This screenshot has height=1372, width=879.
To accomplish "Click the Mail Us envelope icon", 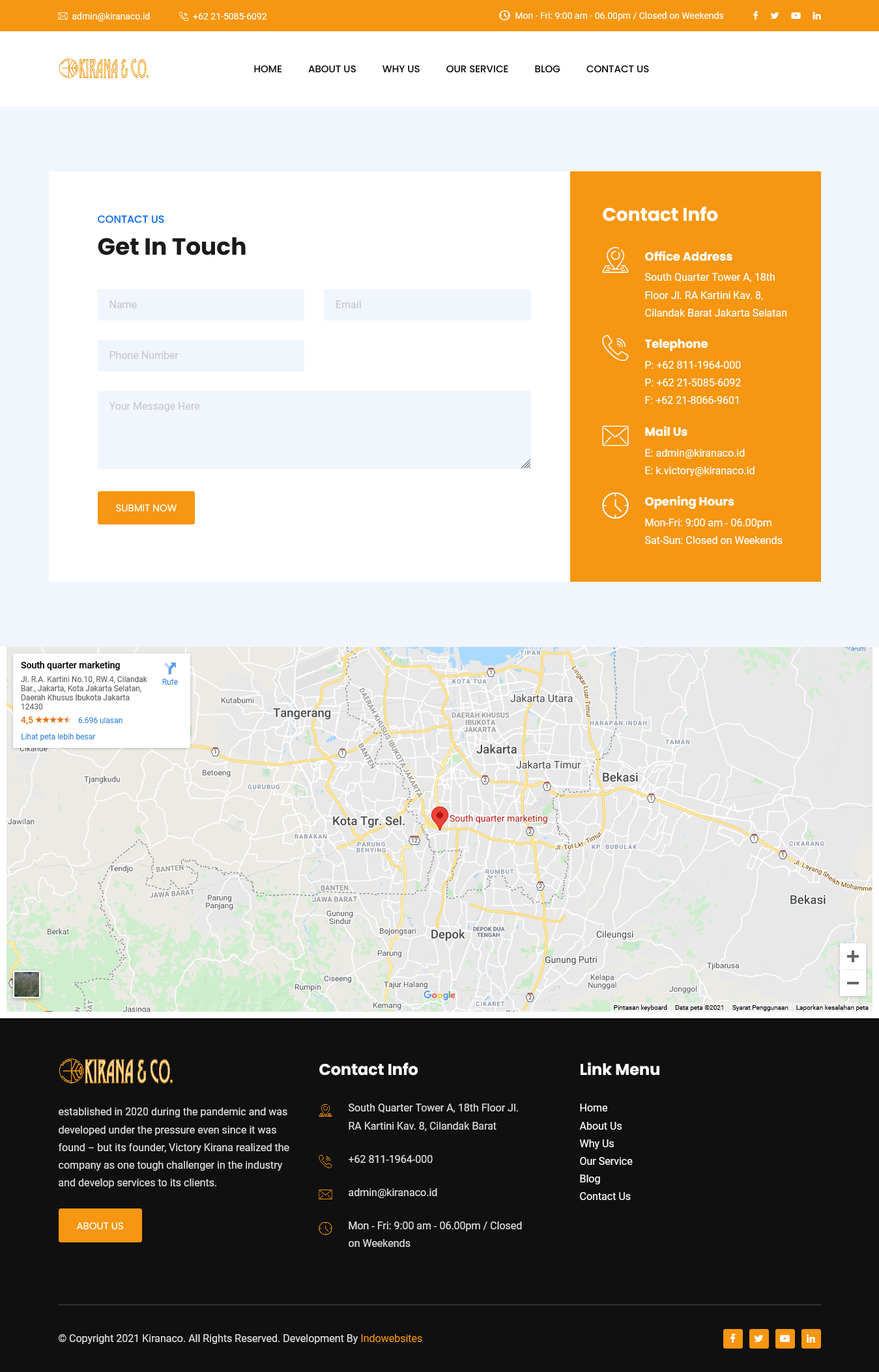I will pos(615,435).
